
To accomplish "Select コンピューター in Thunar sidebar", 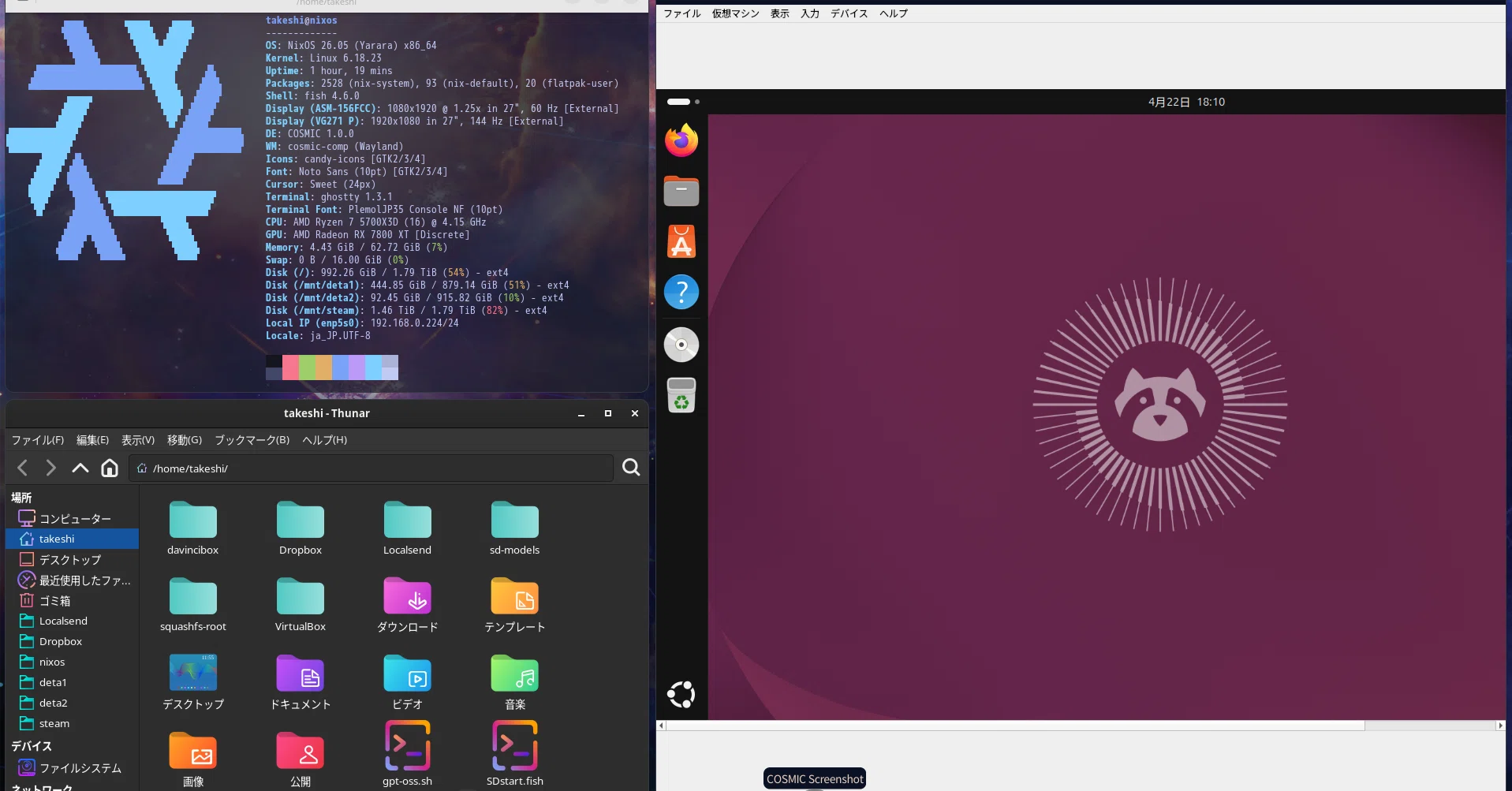I will [73, 518].
